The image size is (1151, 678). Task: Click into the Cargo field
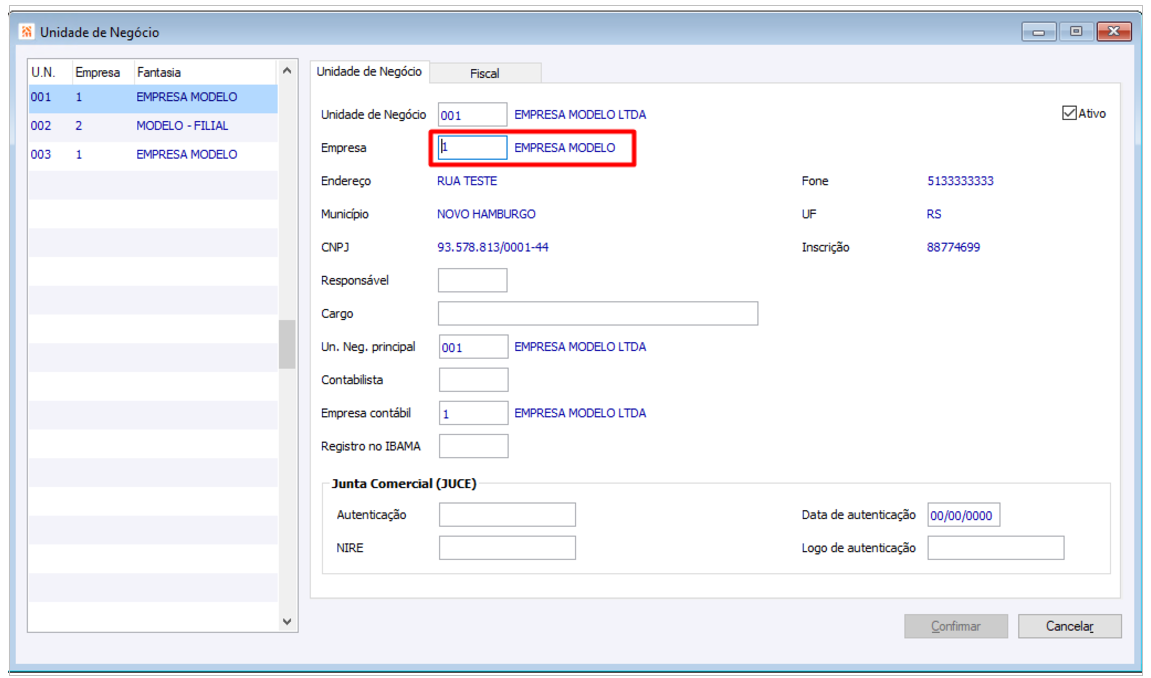point(598,313)
